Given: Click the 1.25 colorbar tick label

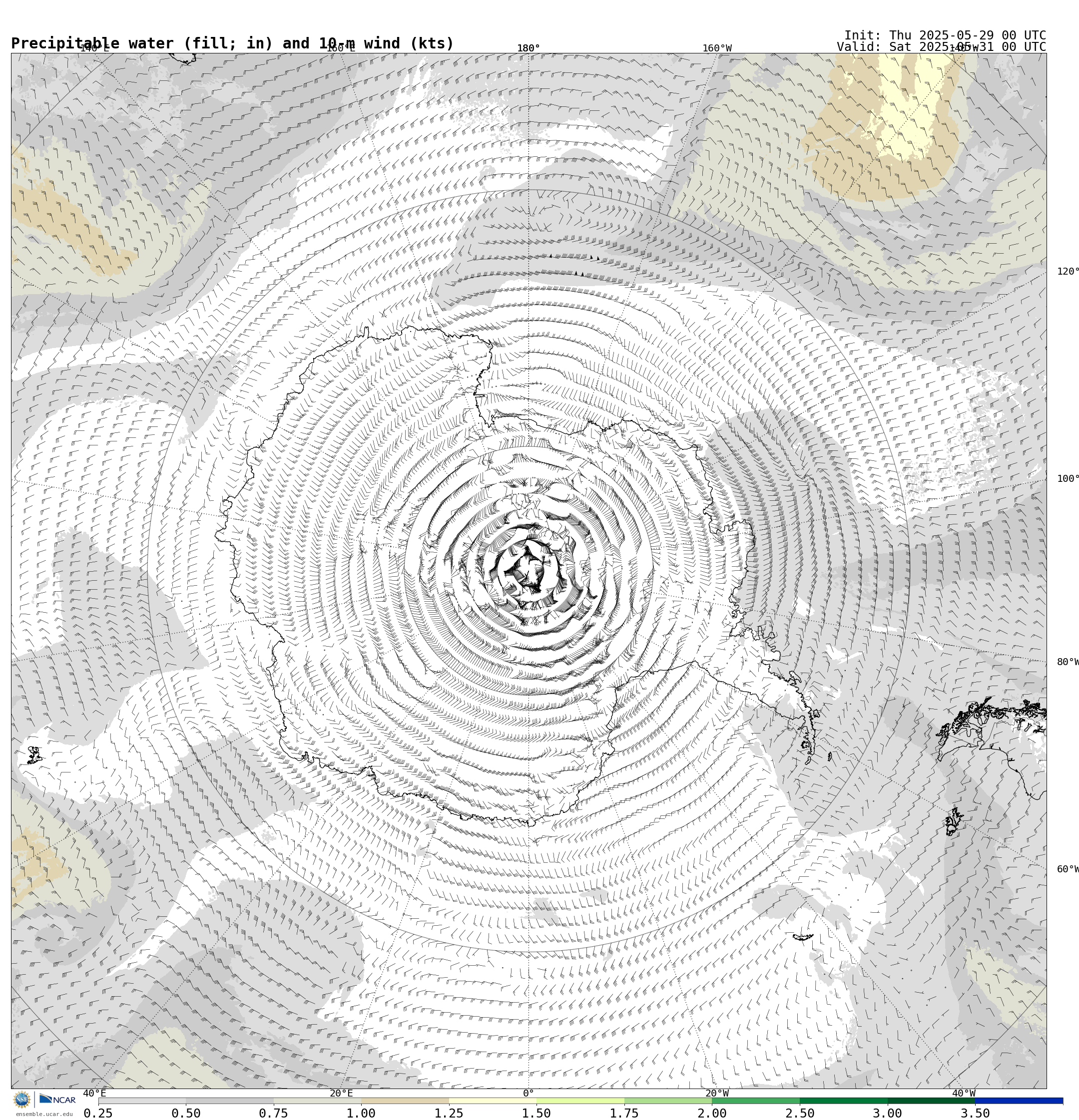Looking at the screenshot, I should [x=449, y=1113].
